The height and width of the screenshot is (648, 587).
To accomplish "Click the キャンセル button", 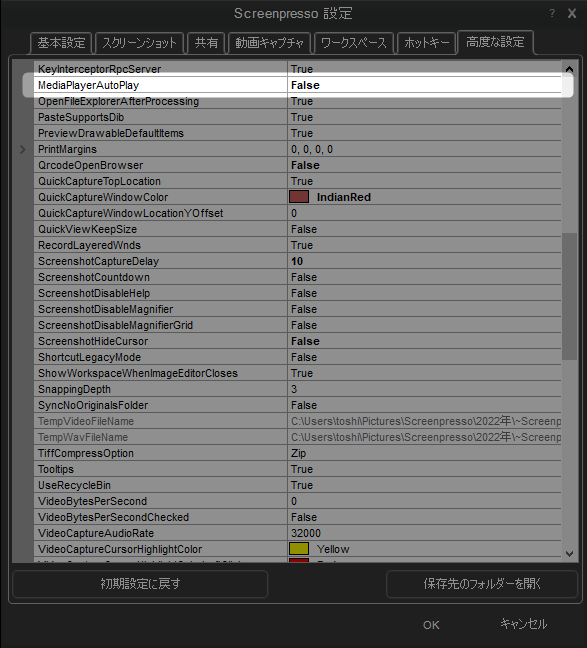I will 523,624.
